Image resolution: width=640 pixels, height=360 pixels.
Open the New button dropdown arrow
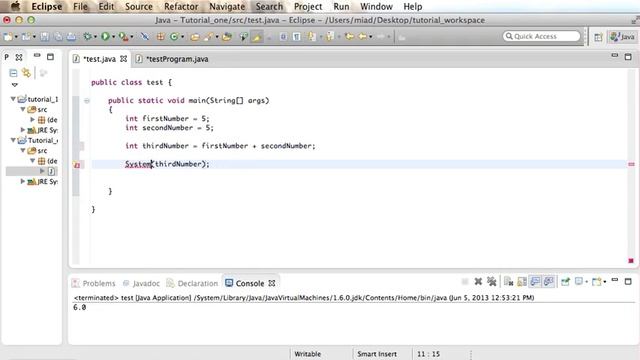pos(16,37)
